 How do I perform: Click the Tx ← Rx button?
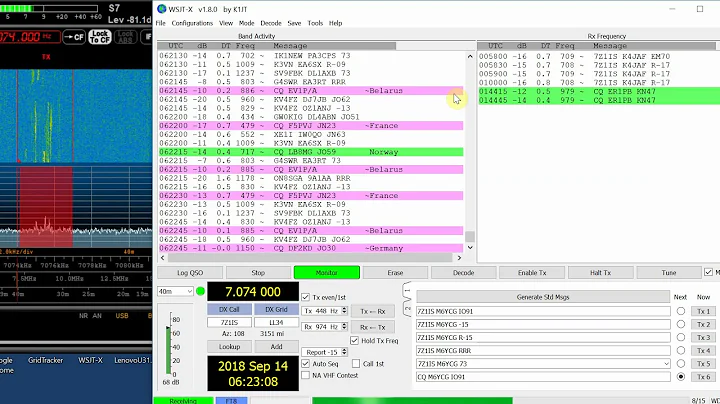(372, 311)
